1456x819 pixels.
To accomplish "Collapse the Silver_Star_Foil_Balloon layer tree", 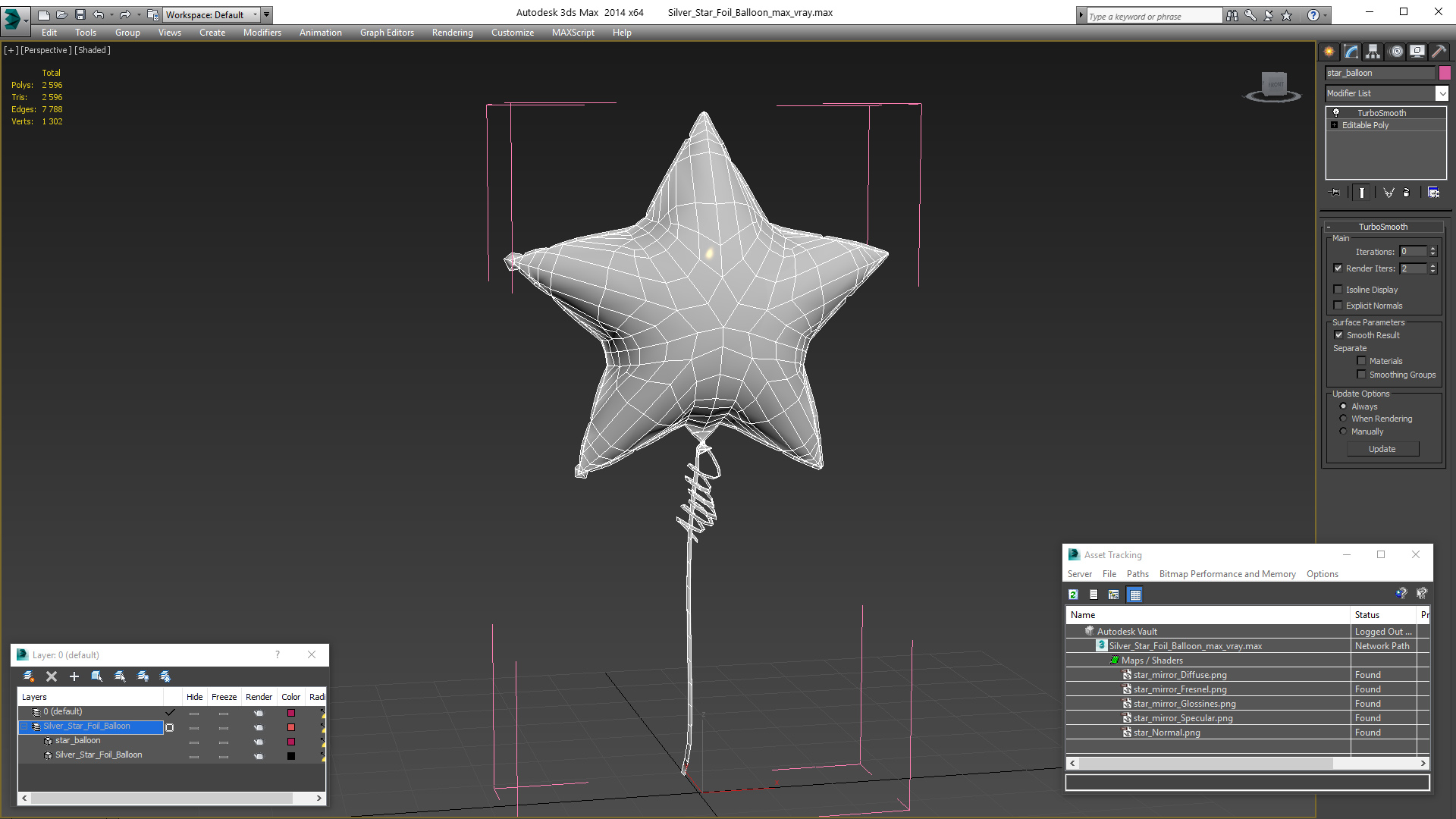I will (x=24, y=726).
